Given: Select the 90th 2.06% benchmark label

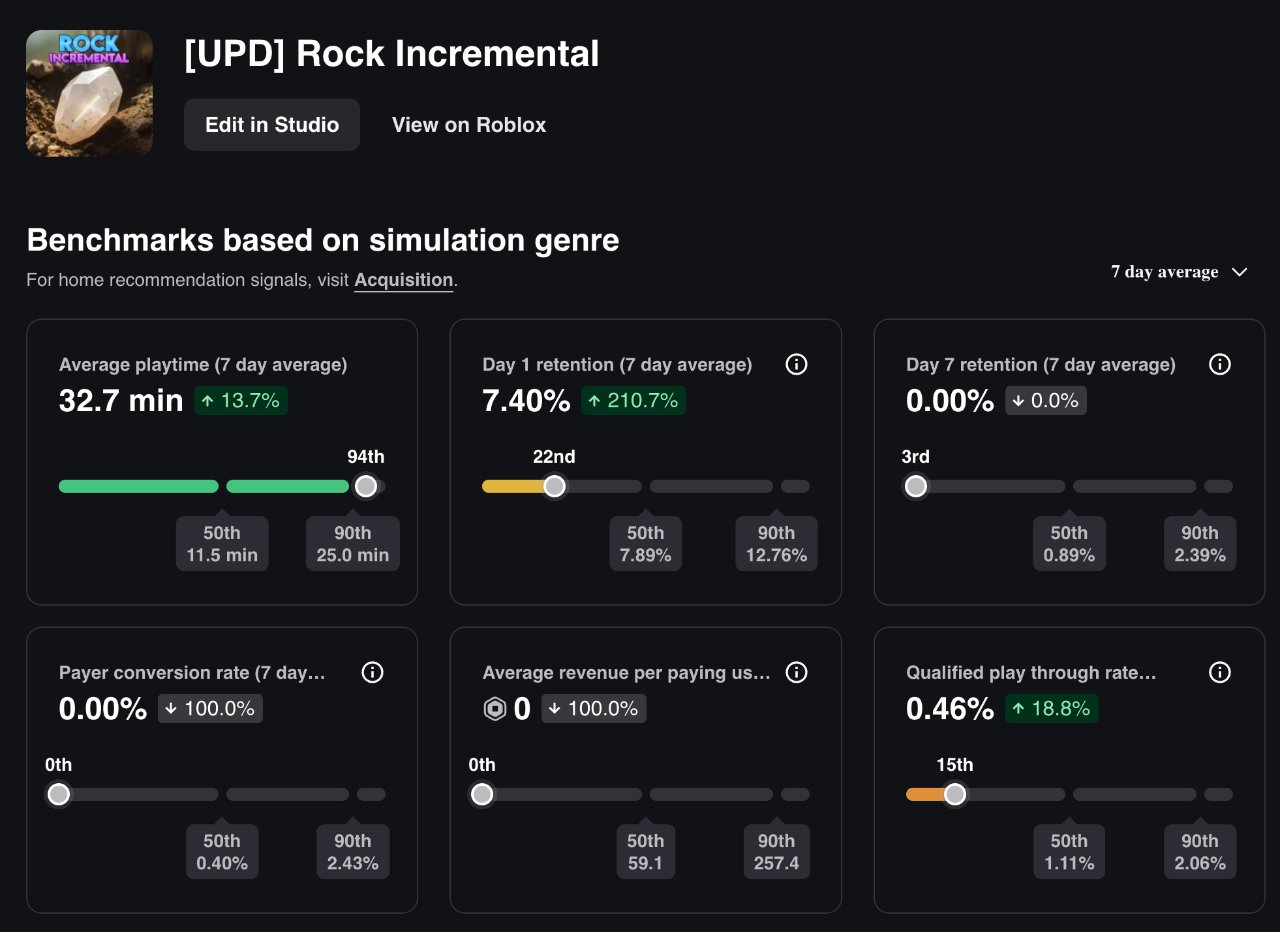Looking at the screenshot, I should point(1200,852).
